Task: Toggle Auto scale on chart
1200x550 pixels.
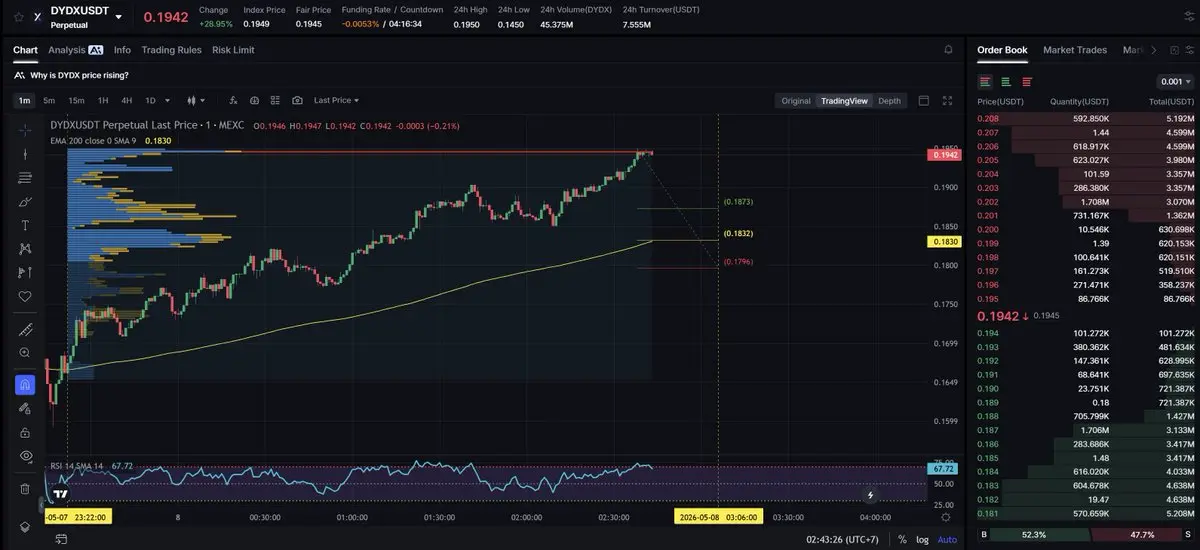Action: pyautogui.click(x=946, y=539)
